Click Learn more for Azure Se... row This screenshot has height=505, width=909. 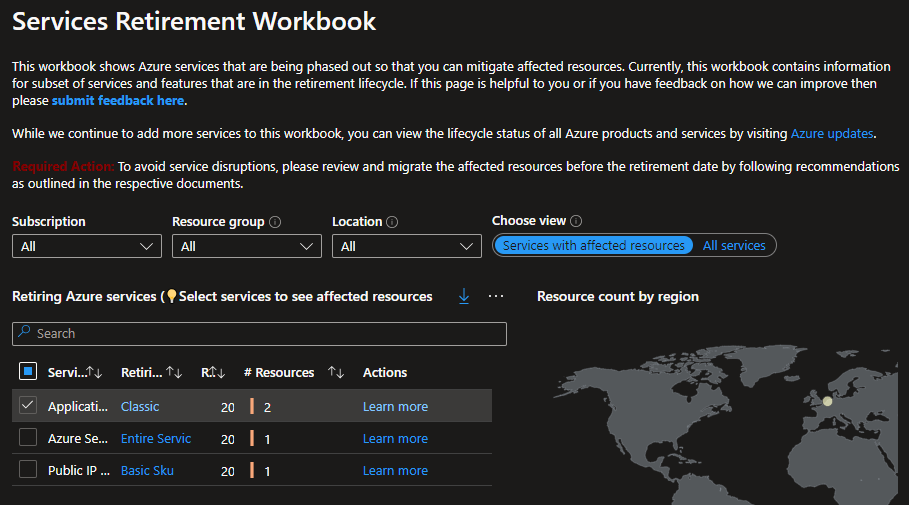[395, 438]
